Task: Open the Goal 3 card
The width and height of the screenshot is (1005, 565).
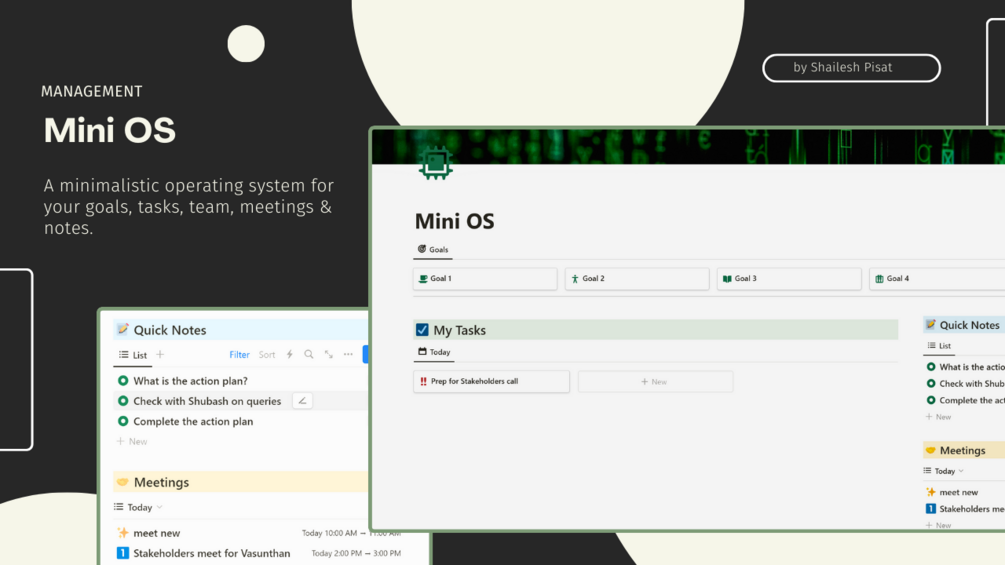Action: (x=789, y=279)
